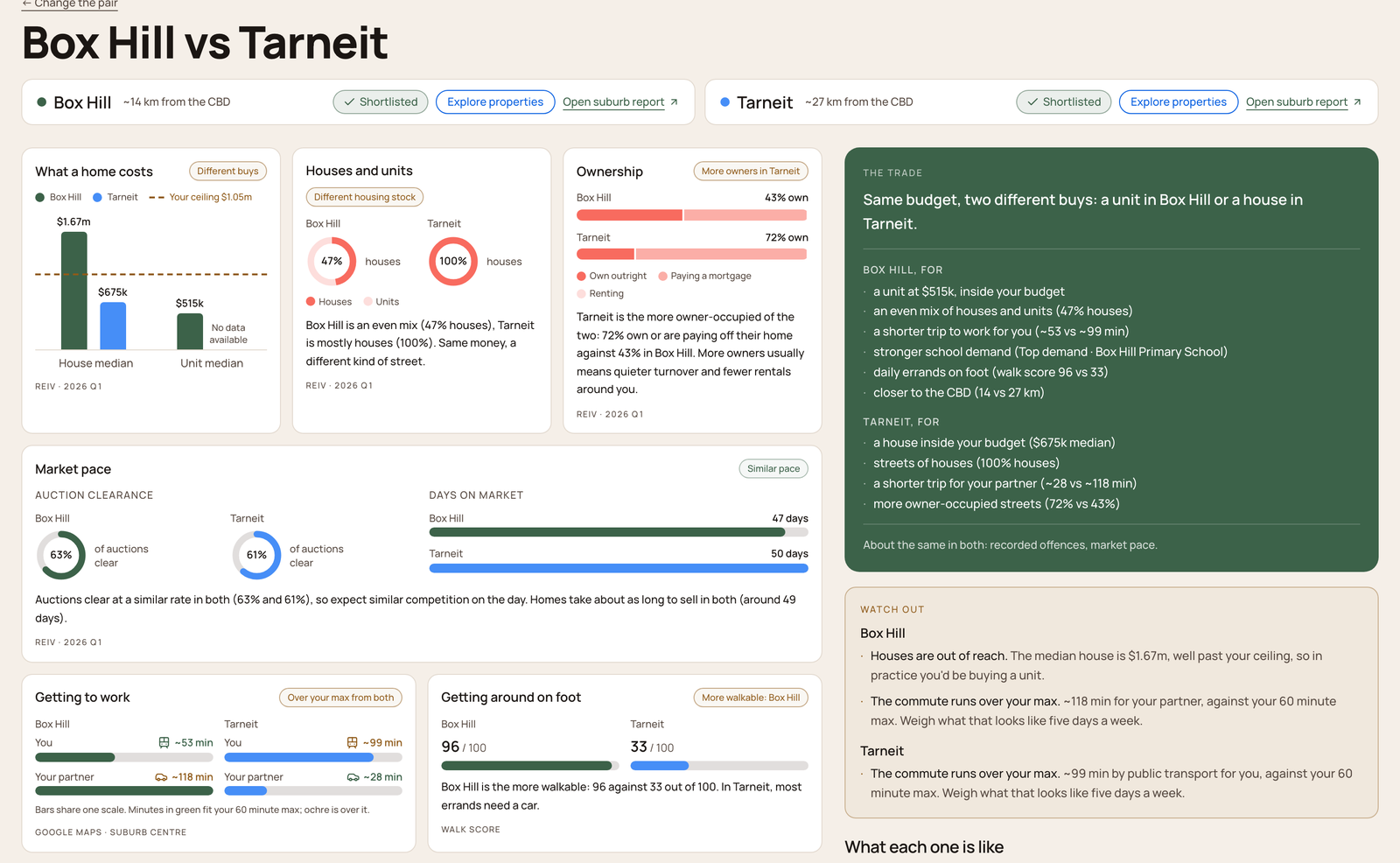The height and width of the screenshot is (863, 1400).
Task: Click the external arrow icon beside Box Hill report
Action: coord(674,102)
